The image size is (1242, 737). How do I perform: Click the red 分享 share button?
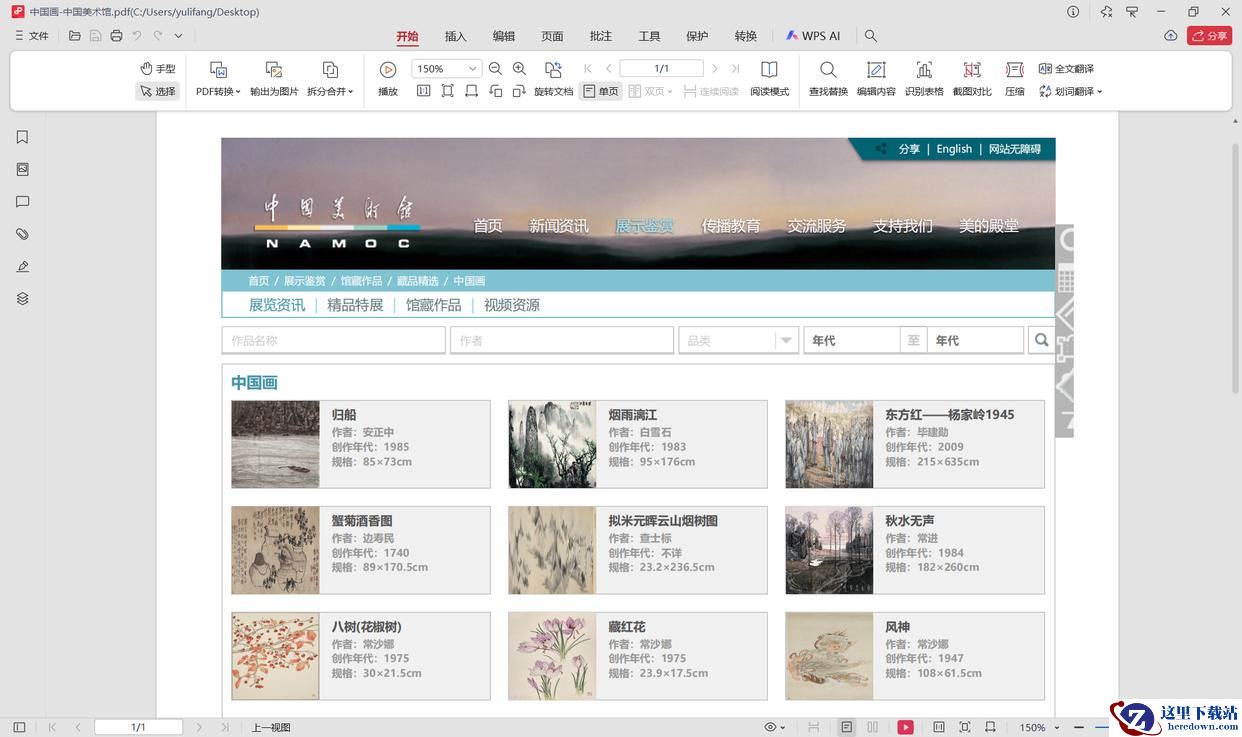(x=1210, y=36)
